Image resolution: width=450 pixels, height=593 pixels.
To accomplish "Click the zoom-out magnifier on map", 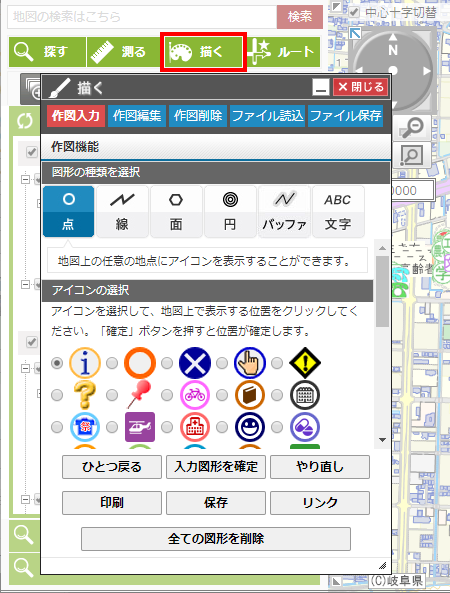I will [x=411, y=127].
